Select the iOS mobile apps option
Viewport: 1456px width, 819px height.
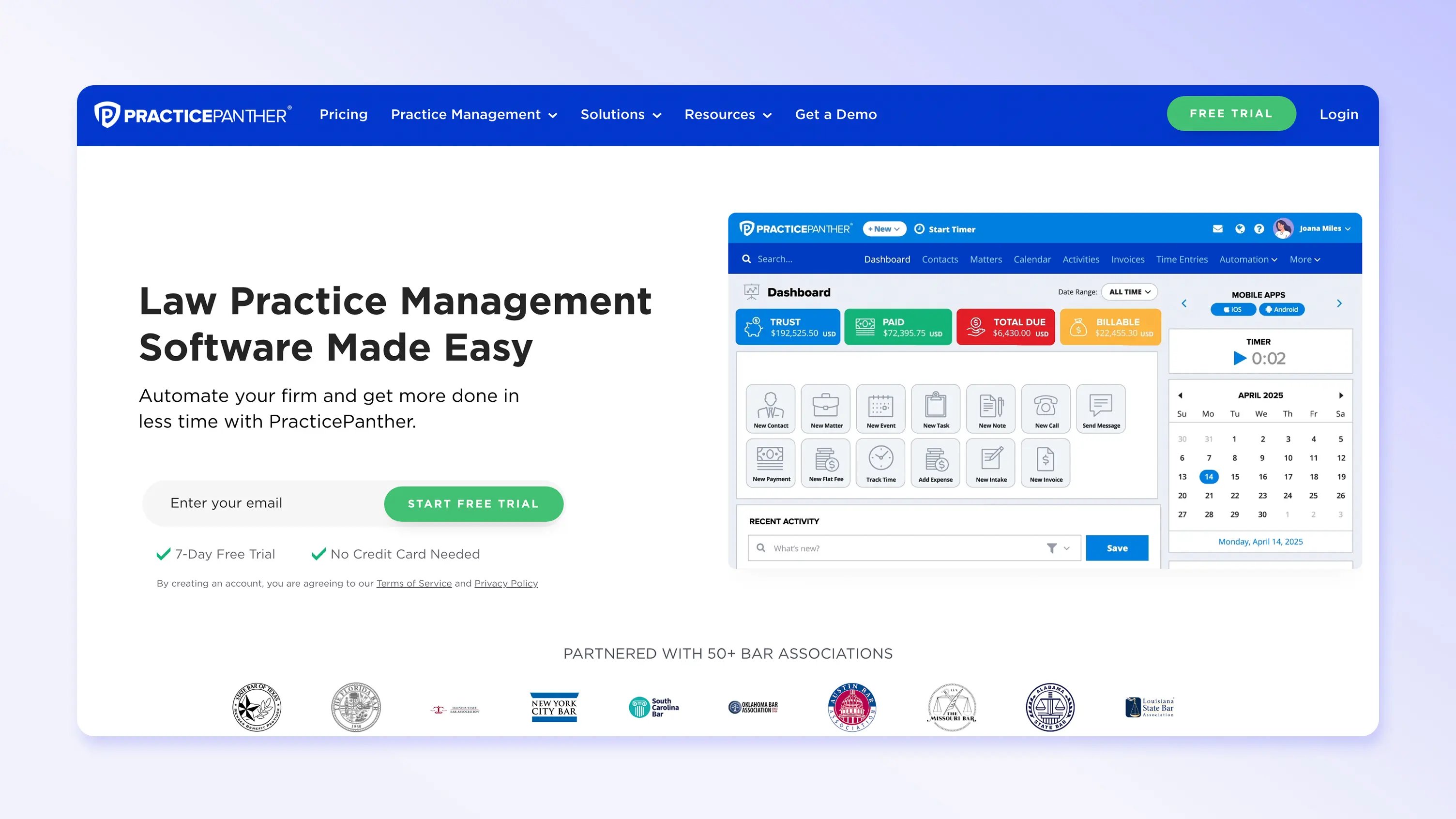pos(1233,309)
